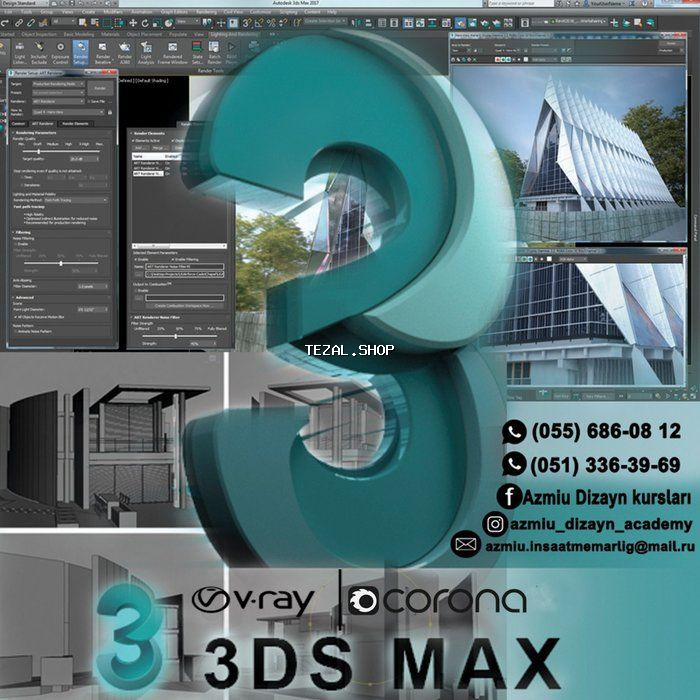
Task: Click the Redo arrow in main toolbar
Action: 5,23
